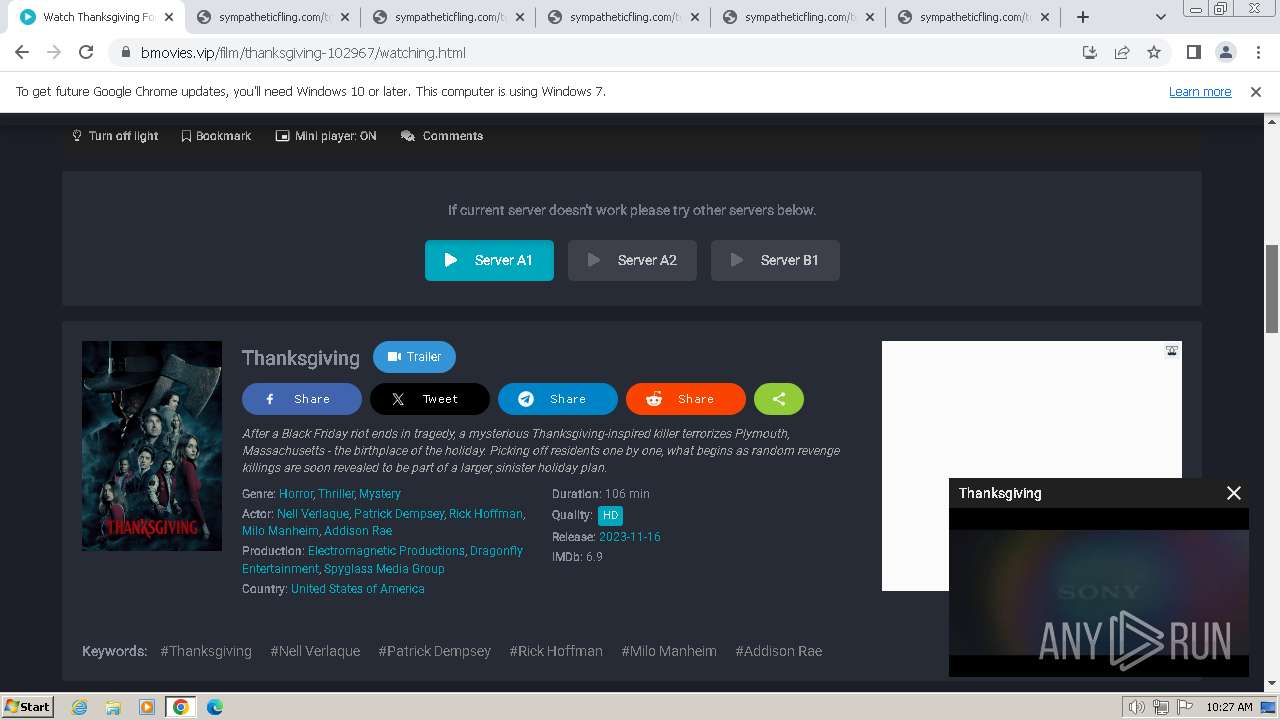
Task: Open the volume control in system tray
Action: [1137, 707]
